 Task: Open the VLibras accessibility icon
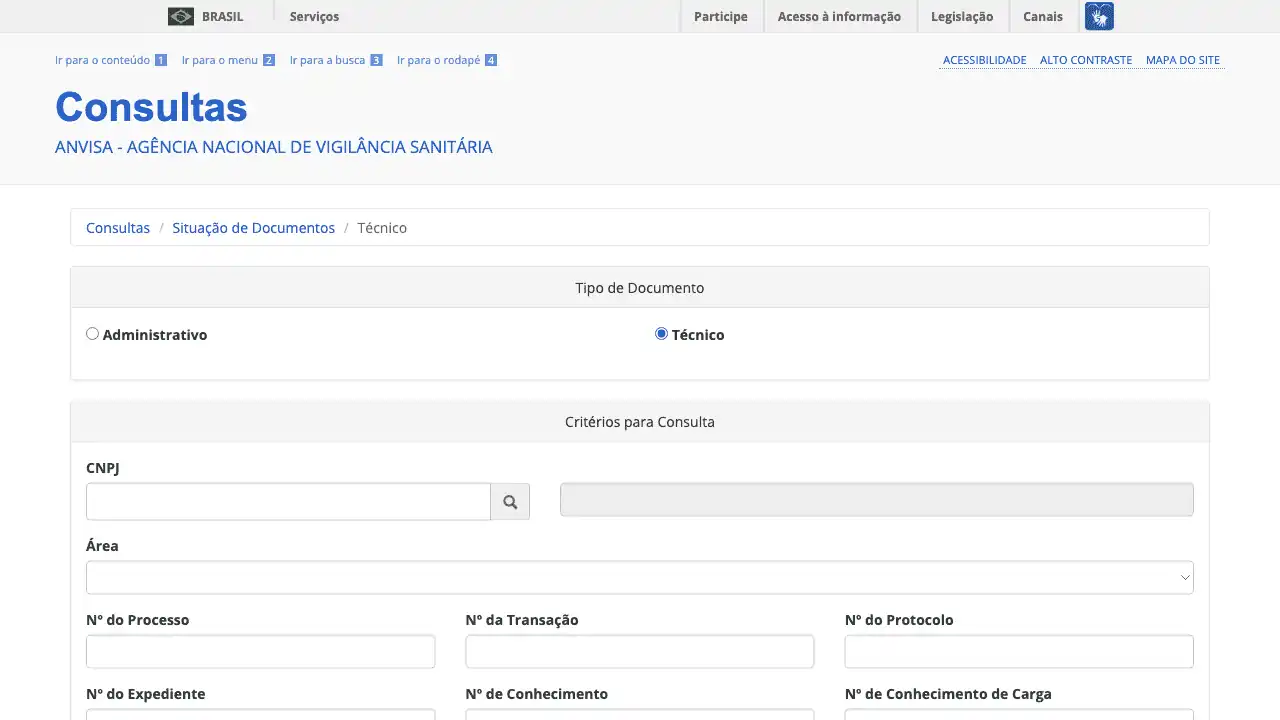tap(1099, 16)
